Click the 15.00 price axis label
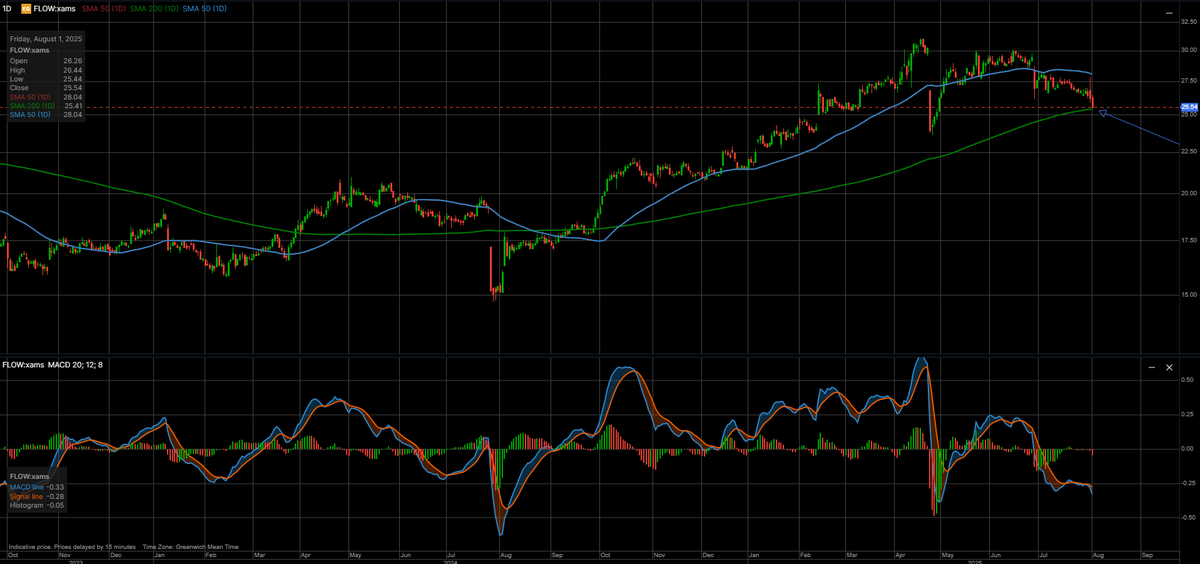The image size is (1200, 564). click(1189, 294)
